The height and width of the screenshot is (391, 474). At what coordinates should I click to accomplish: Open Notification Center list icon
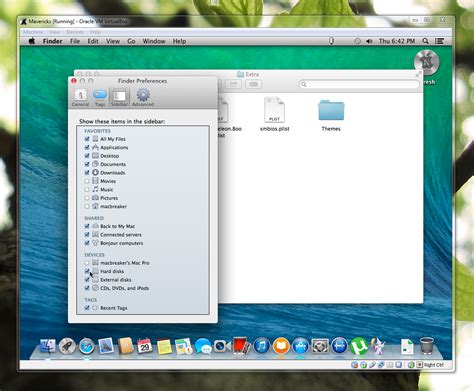[439, 41]
